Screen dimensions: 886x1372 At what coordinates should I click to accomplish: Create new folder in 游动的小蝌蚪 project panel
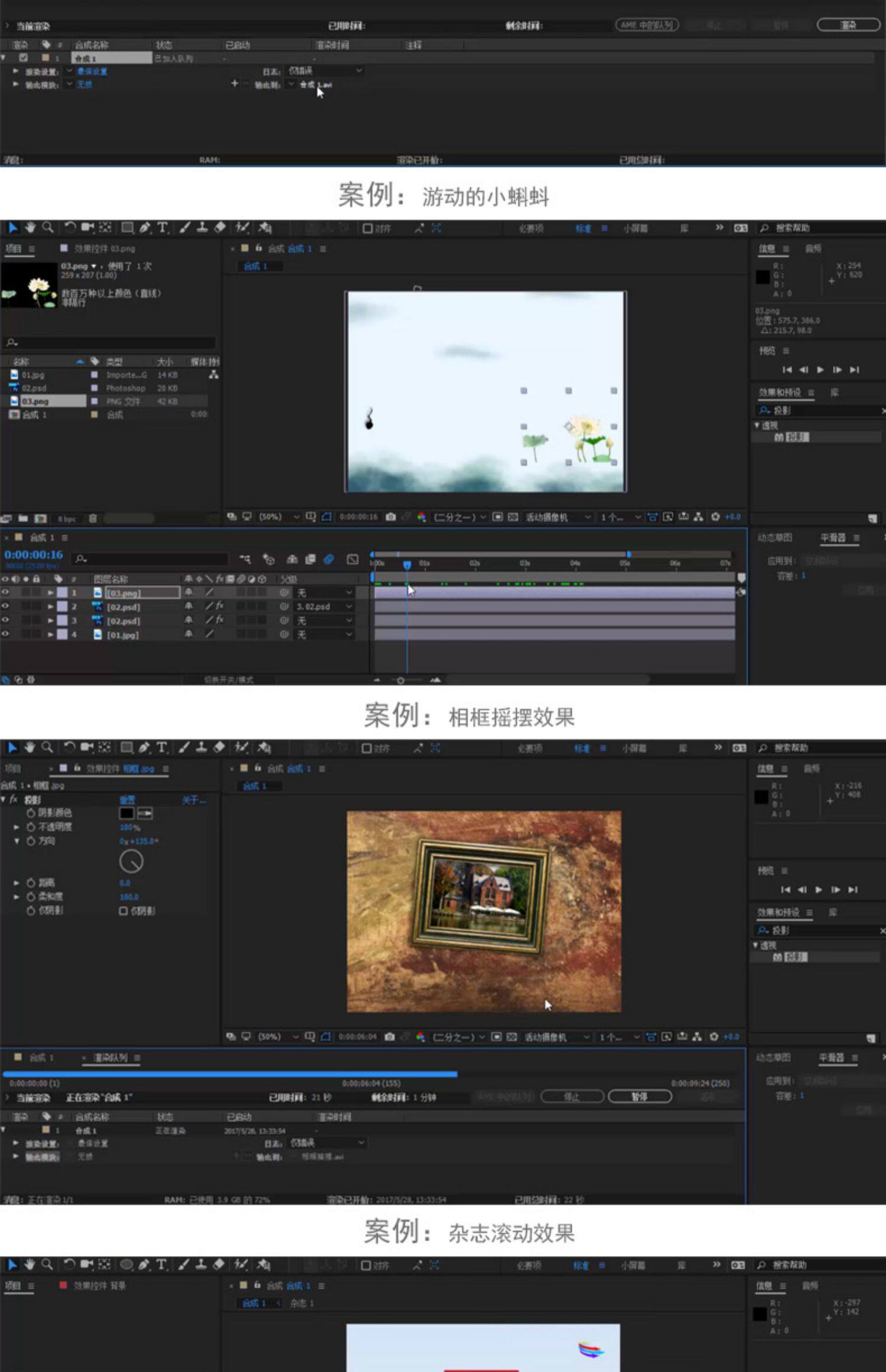pos(23,519)
